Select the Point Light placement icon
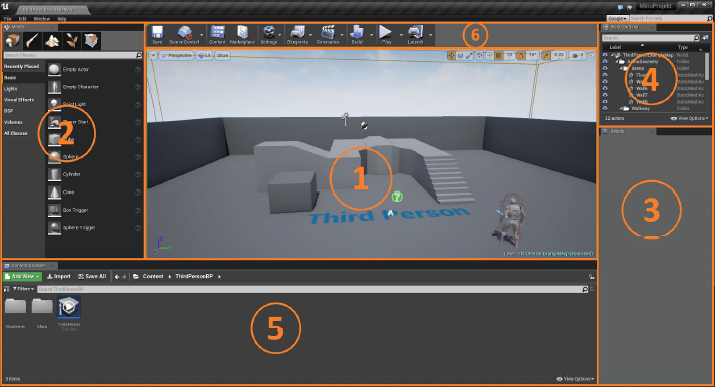This screenshot has height=387, width=715. click(x=54, y=104)
